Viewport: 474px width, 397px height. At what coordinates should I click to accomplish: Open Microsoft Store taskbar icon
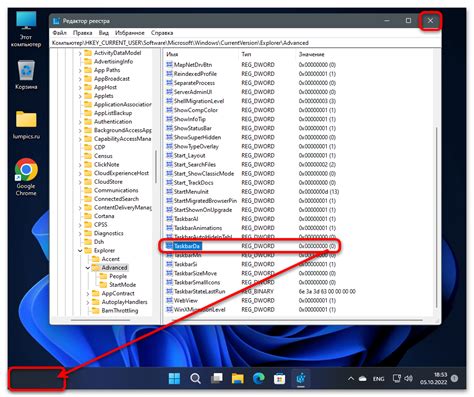click(x=279, y=378)
